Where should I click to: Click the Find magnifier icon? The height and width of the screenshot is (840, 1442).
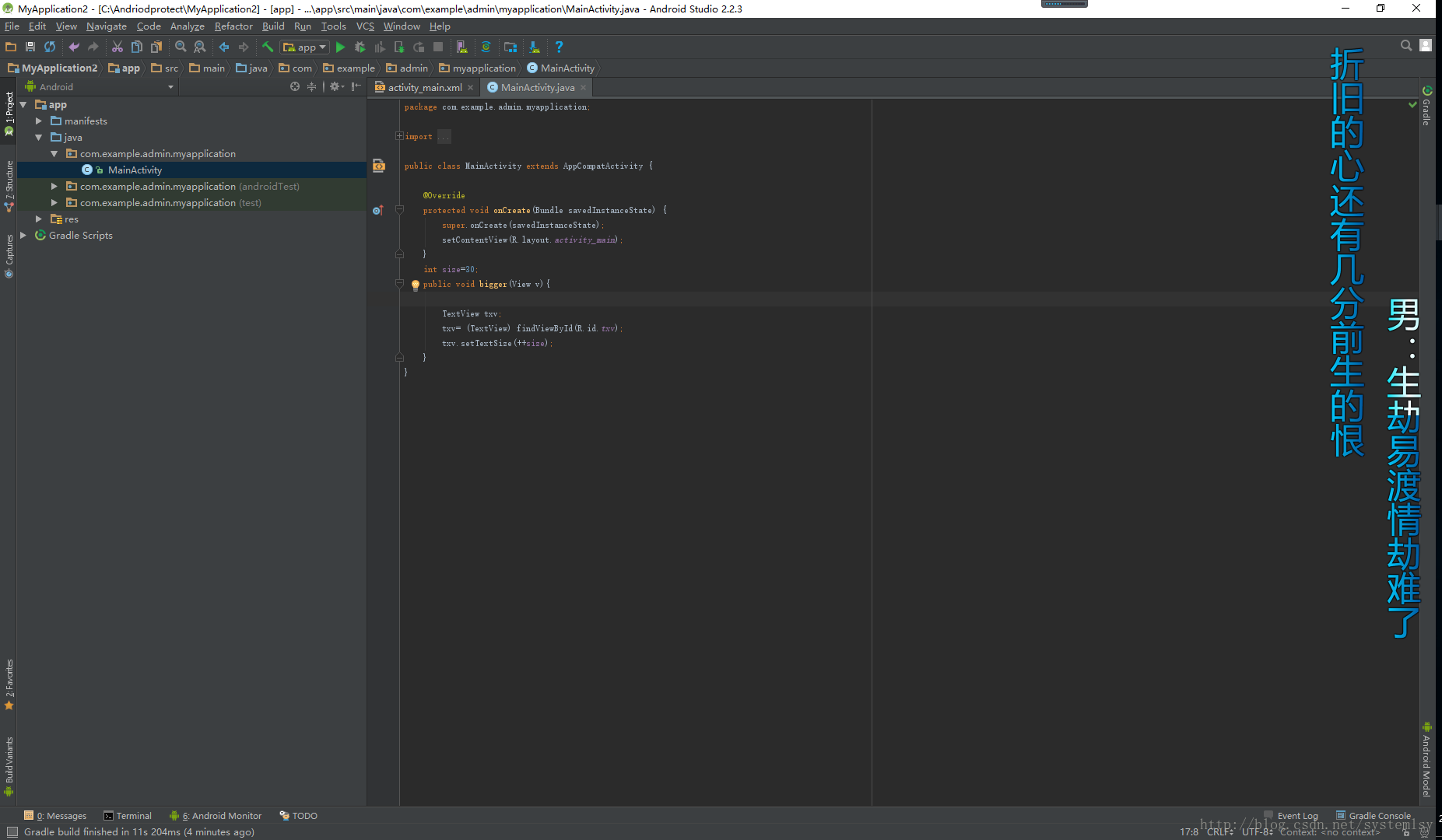click(x=181, y=47)
